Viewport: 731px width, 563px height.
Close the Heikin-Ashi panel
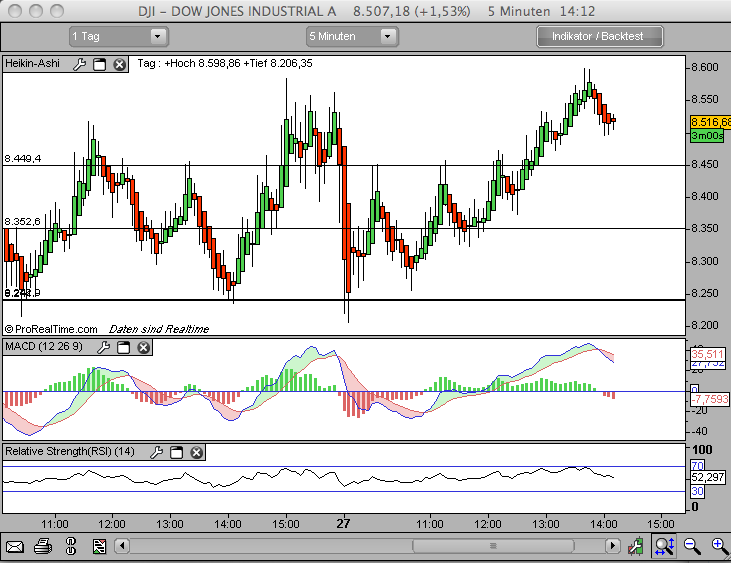pyautogui.click(x=120, y=64)
